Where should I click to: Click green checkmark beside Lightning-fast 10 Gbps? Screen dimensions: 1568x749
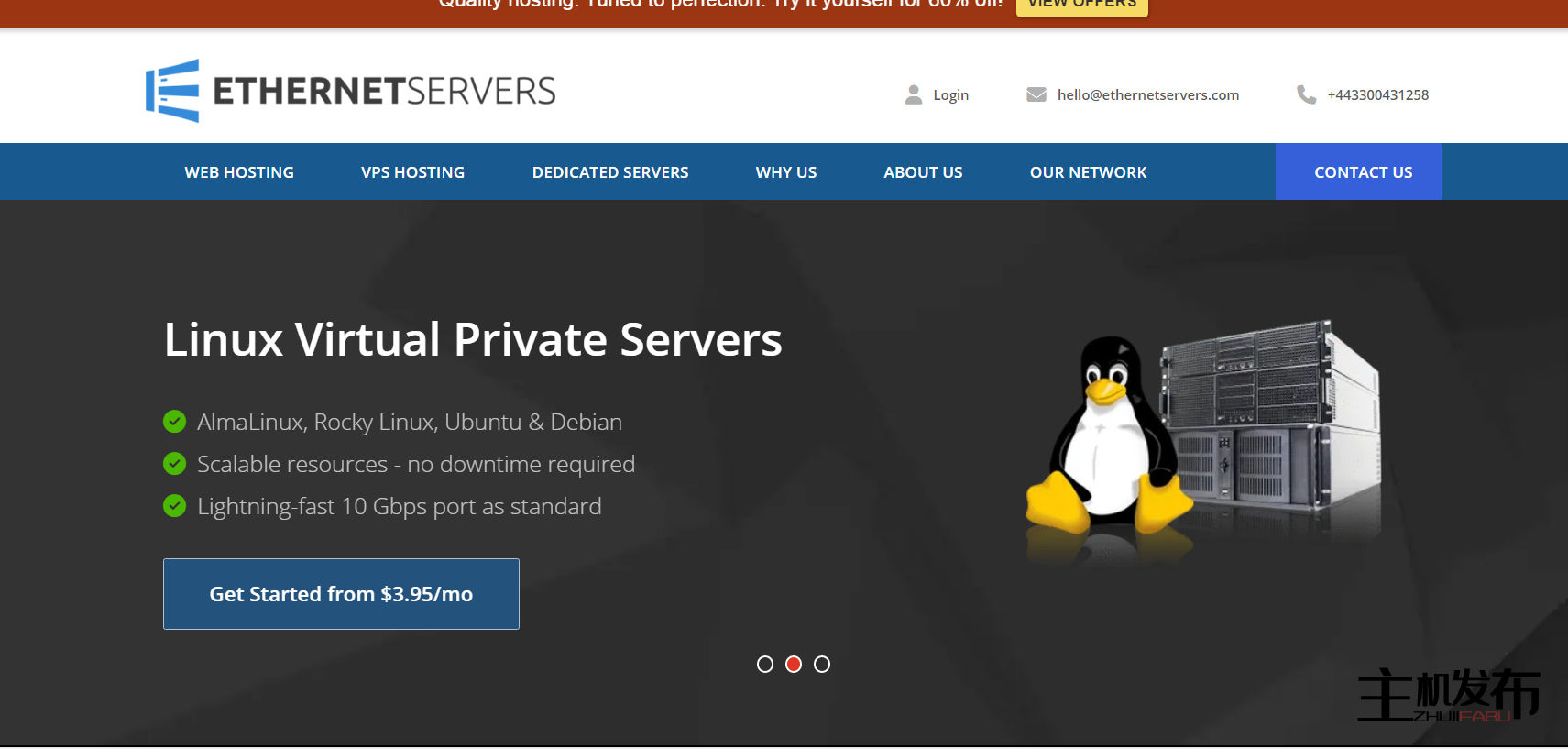pos(174,506)
